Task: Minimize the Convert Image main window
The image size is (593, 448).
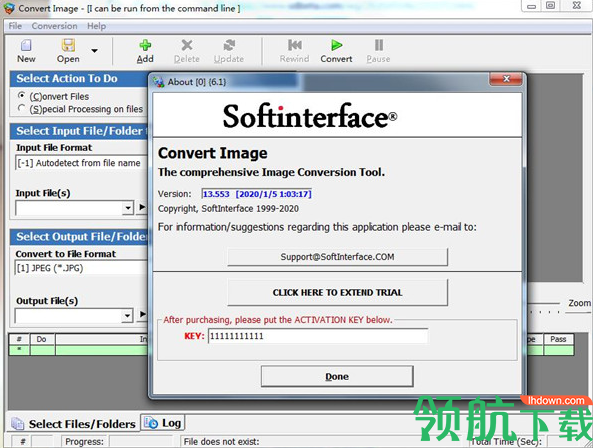Action: (532, 6)
